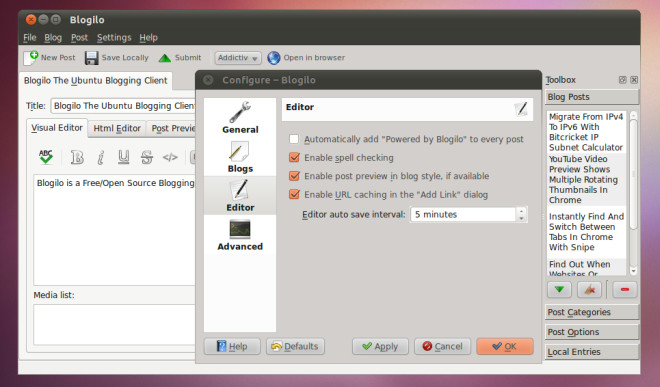The image size is (660, 387).
Task: Apply underline formatting in visual editor
Action: (x=123, y=157)
